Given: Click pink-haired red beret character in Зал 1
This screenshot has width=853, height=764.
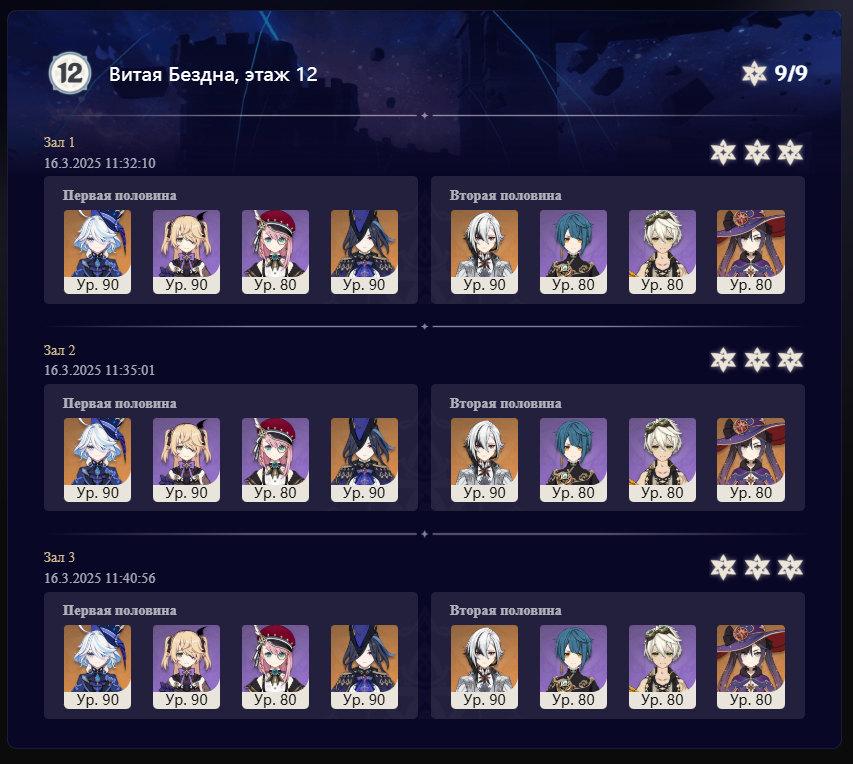Looking at the screenshot, I should pyautogui.click(x=275, y=252).
